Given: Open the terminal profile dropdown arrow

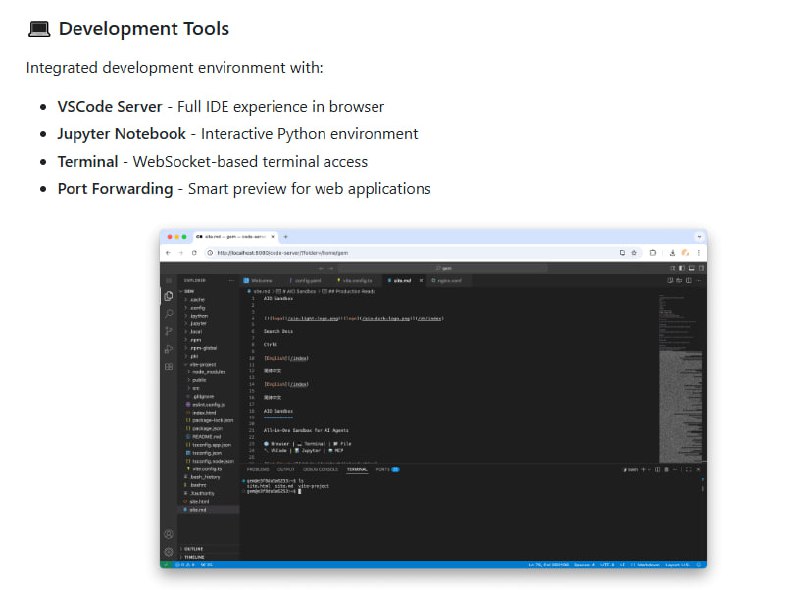Looking at the screenshot, I should tap(650, 469).
